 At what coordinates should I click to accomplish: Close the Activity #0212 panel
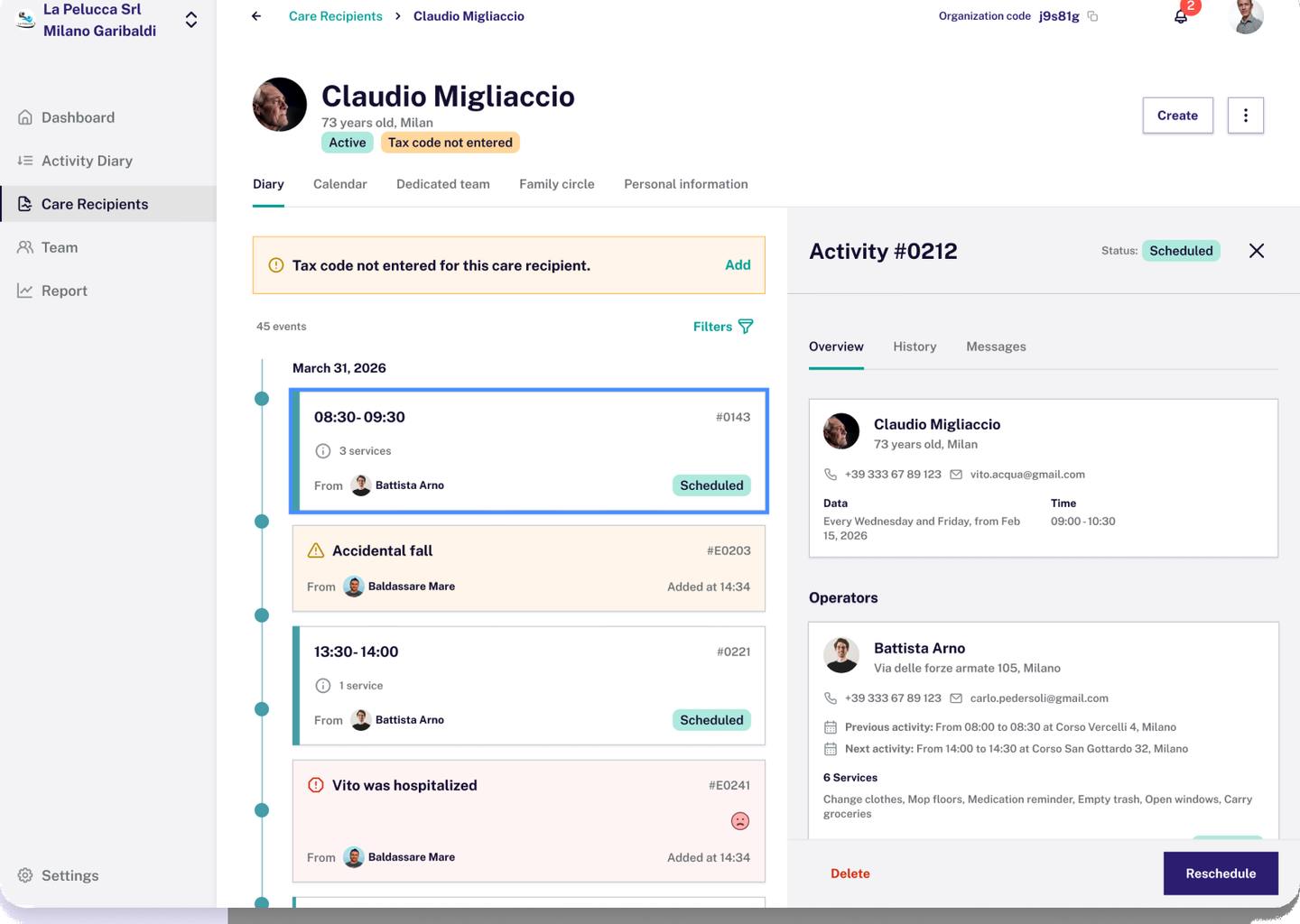tap(1257, 251)
